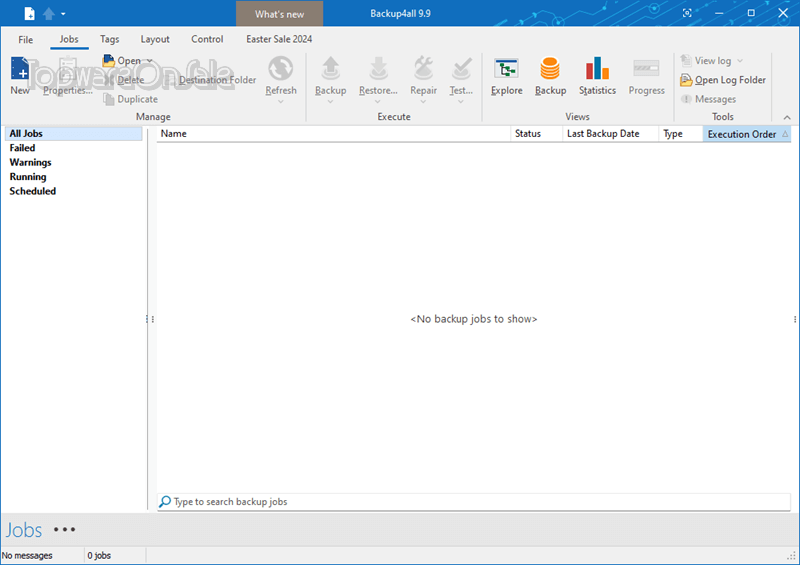Select All Jobs filter
Viewport: 800px width, 565px height.
click(x=73, y=134)
